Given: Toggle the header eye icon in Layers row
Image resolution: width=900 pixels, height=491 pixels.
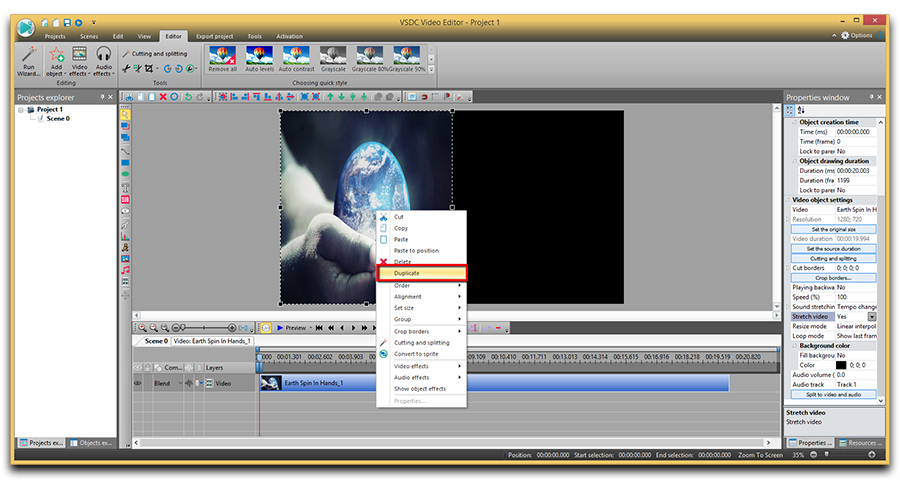Looking at the screenshot, I should coord(138,368).
